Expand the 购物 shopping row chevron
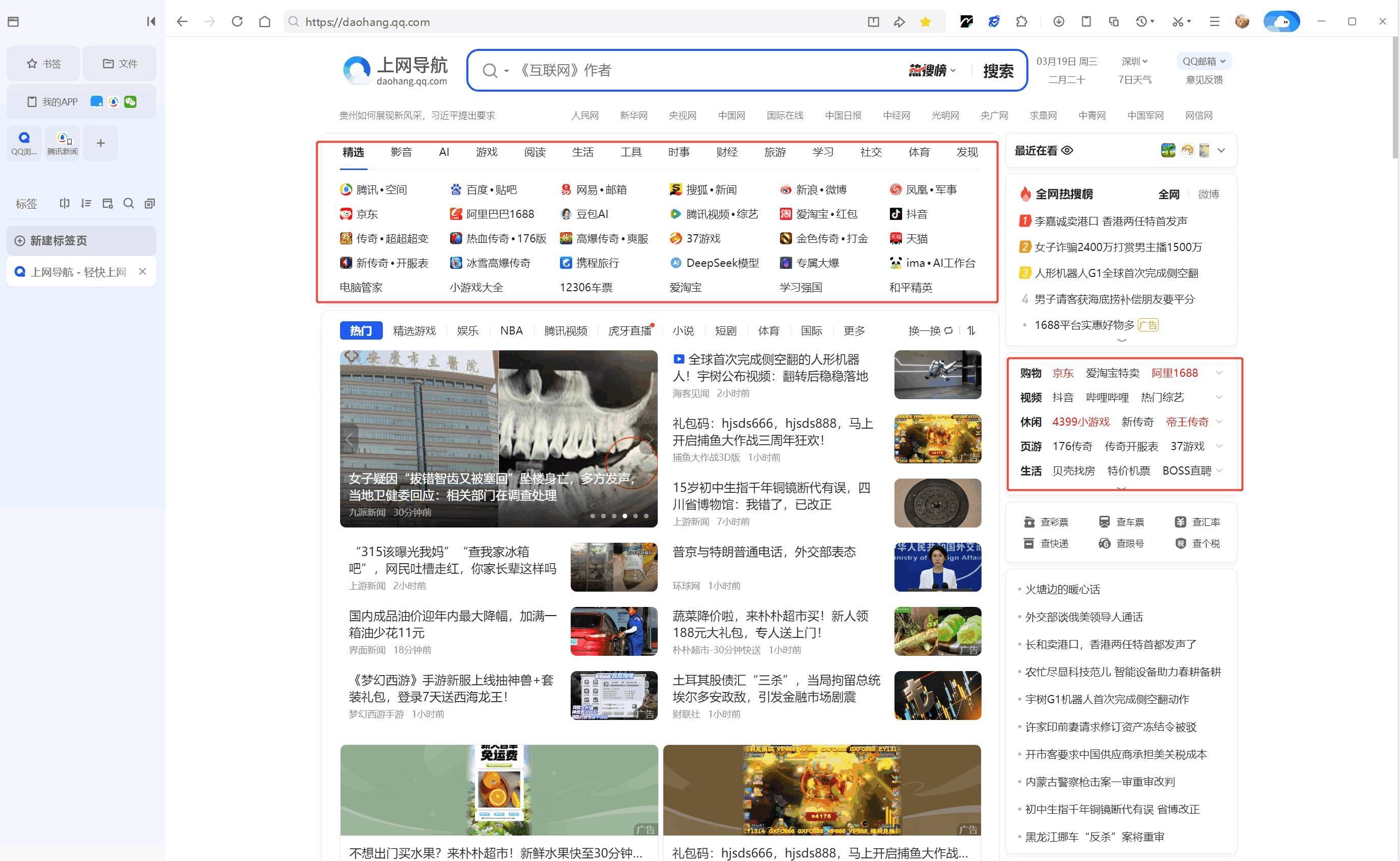This screenshot has height=861, width=1400. [x=1219, y=372]
